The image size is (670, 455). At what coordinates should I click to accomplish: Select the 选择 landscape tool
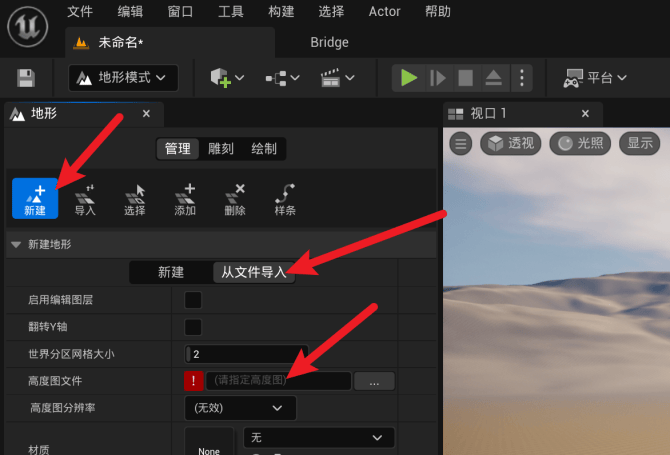click(x=135, y=199)
